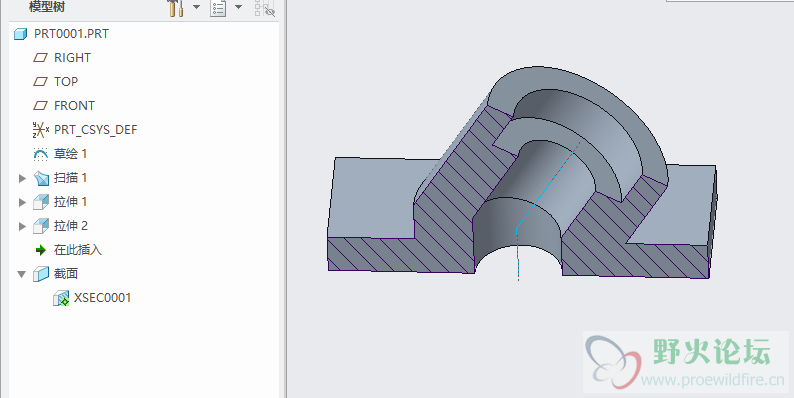Expand the 拉伸 2 extrude feature

(x=22, y=226)
